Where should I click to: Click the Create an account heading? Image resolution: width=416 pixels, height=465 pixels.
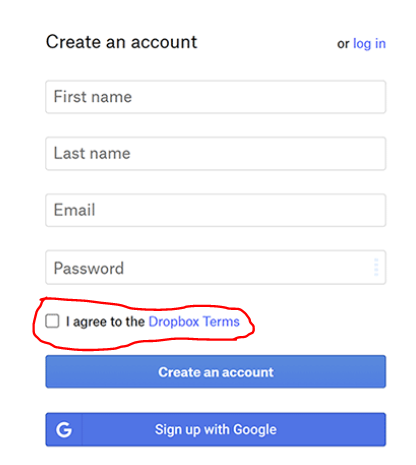click(x=122, y=42)
